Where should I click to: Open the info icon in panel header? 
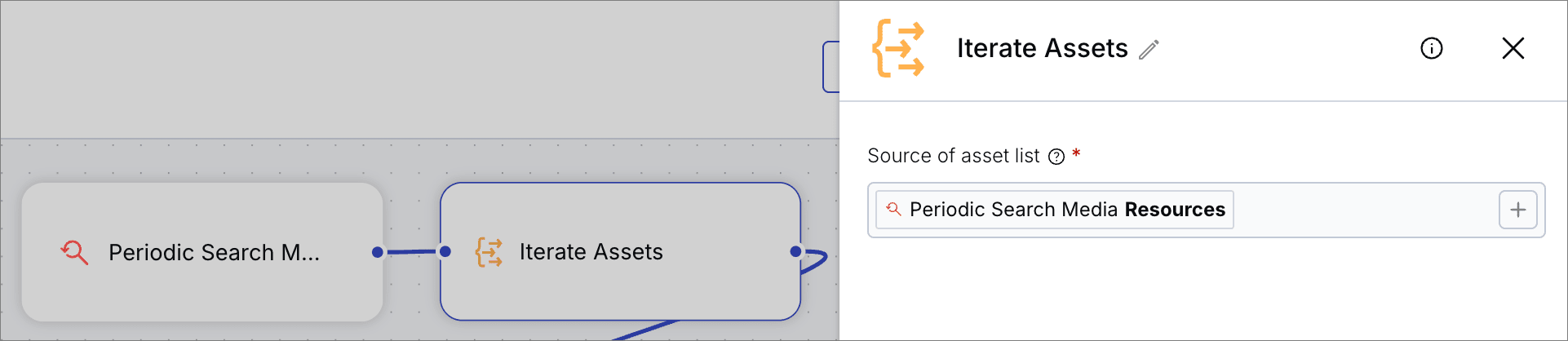pos(1432,48)
